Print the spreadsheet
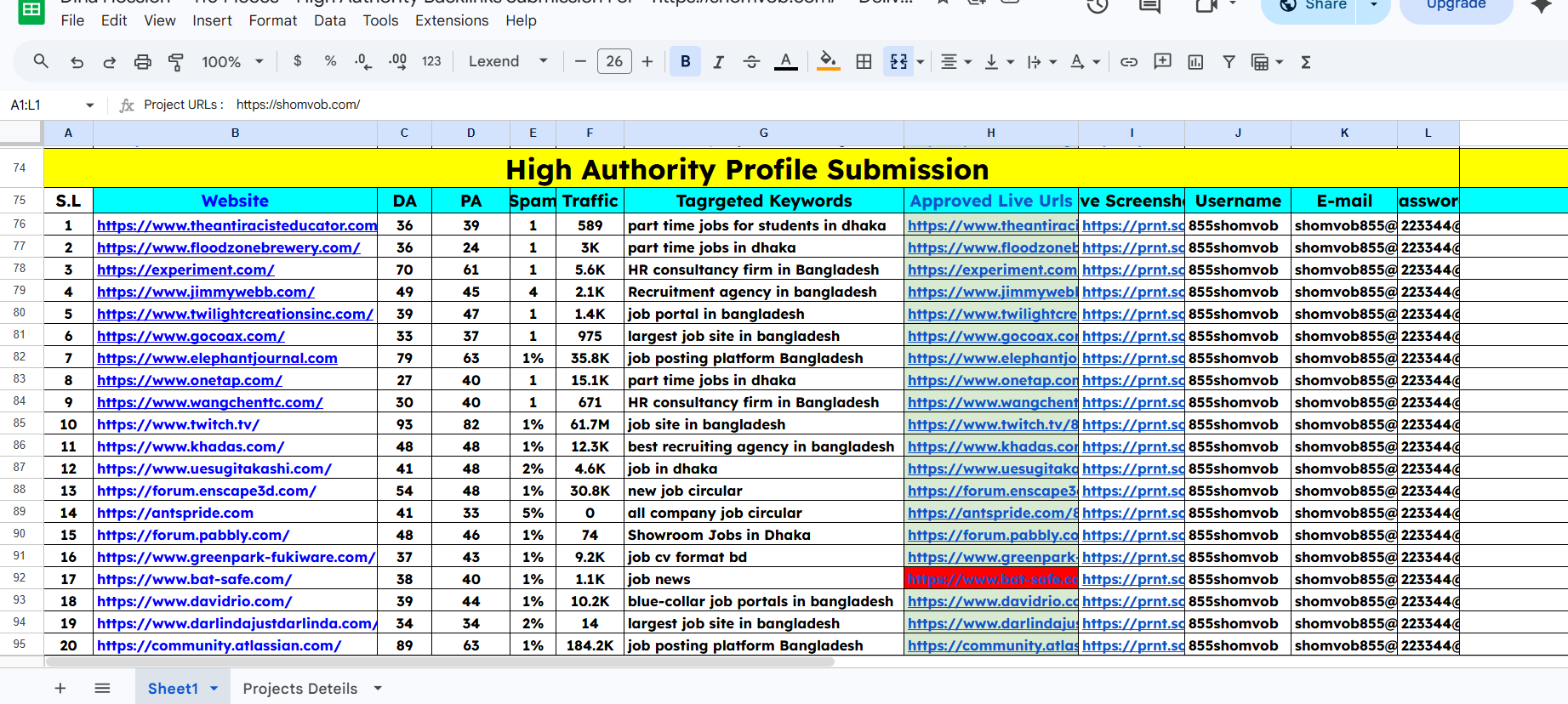The height and width of the screenshot is (704, 1568). tap(143, 61)
